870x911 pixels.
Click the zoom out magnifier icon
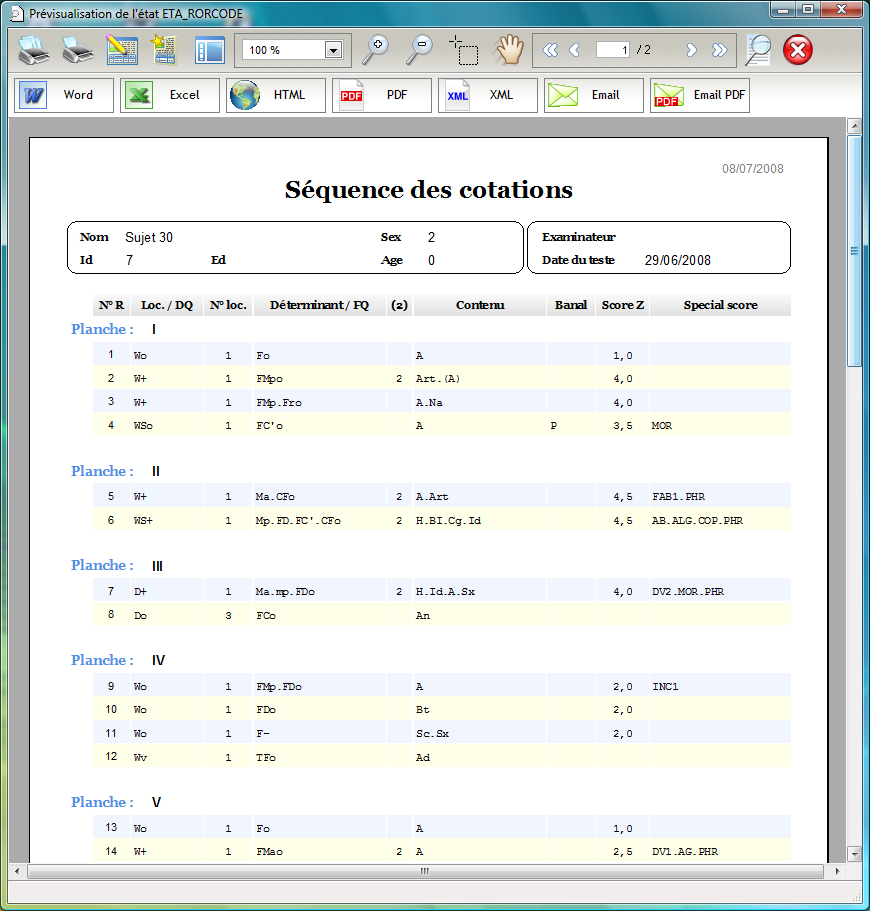tap(419, 50)
